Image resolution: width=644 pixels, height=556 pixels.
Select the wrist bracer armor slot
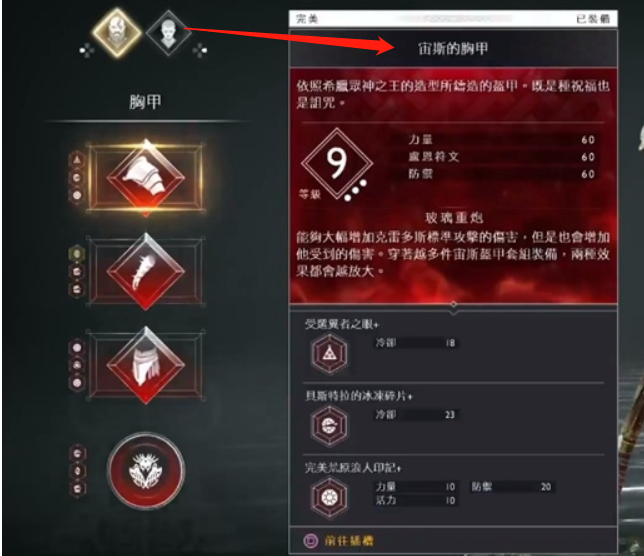146,271
